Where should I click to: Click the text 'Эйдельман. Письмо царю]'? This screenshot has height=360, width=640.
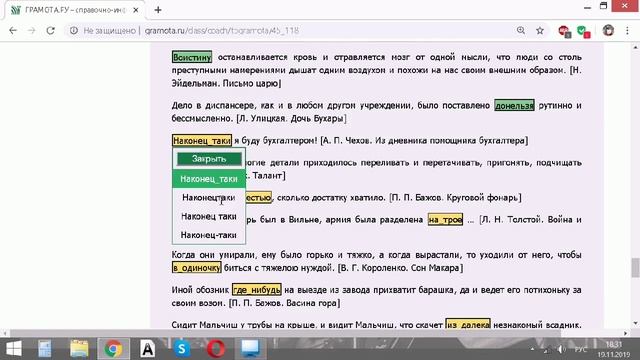click(x=227, y=84)
